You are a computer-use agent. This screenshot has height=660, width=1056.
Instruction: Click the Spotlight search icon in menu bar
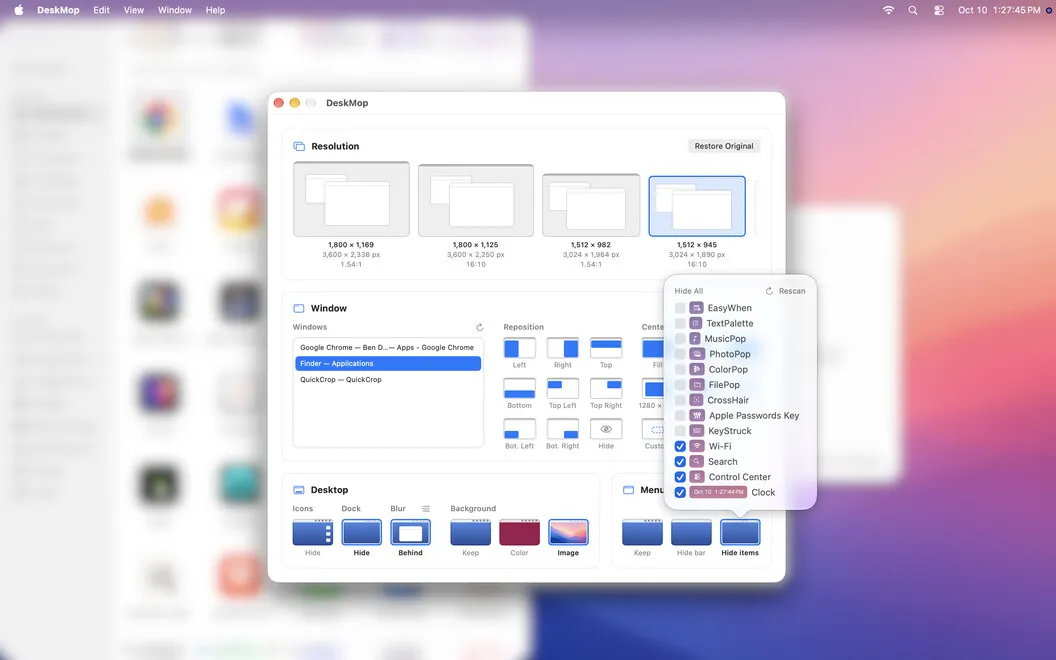(913, 10)
